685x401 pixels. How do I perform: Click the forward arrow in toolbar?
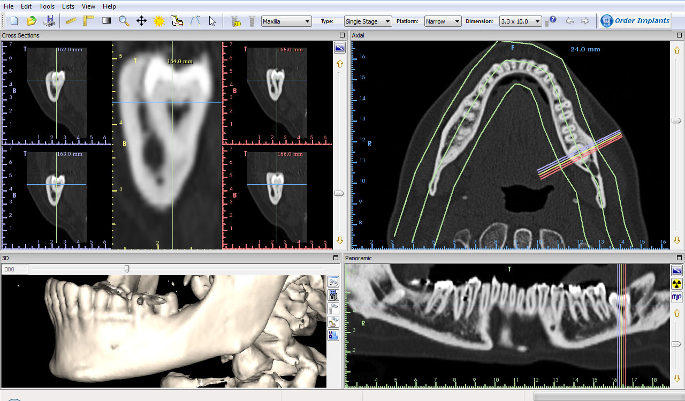585,21
